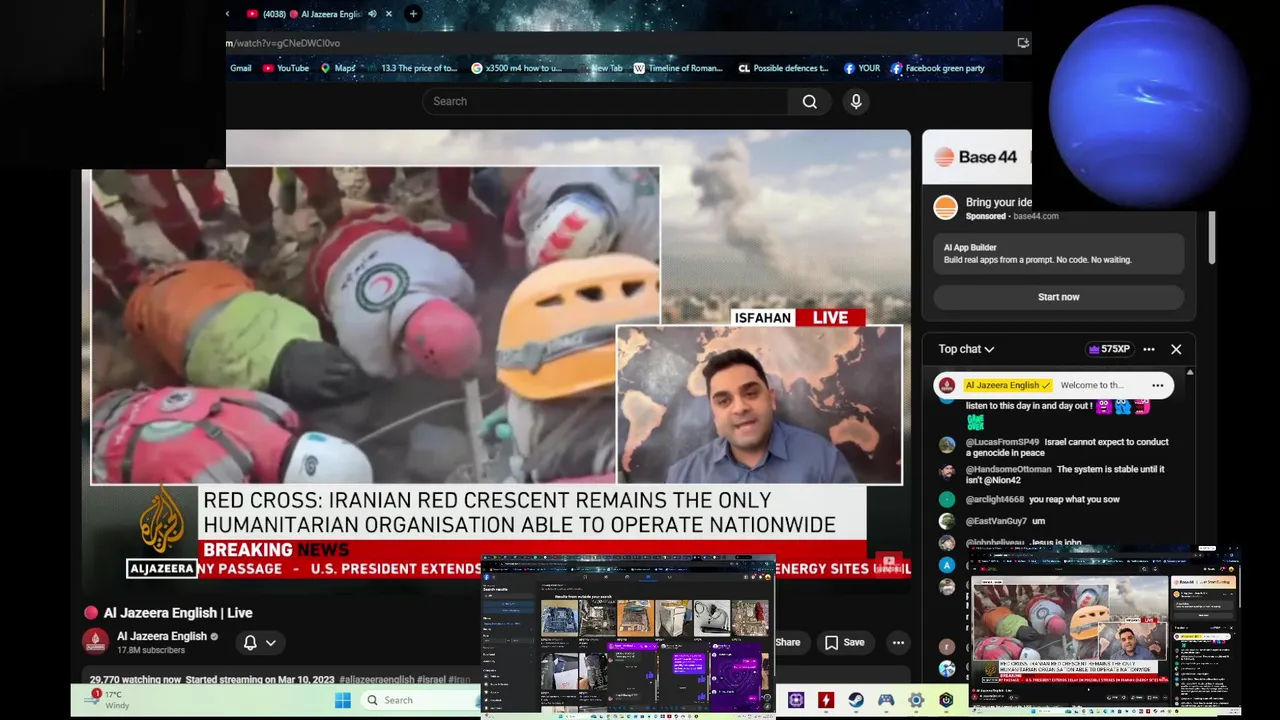Open the Windows Start menu
This screenshot has height=720, width=1280.
(x=343, y=700)
